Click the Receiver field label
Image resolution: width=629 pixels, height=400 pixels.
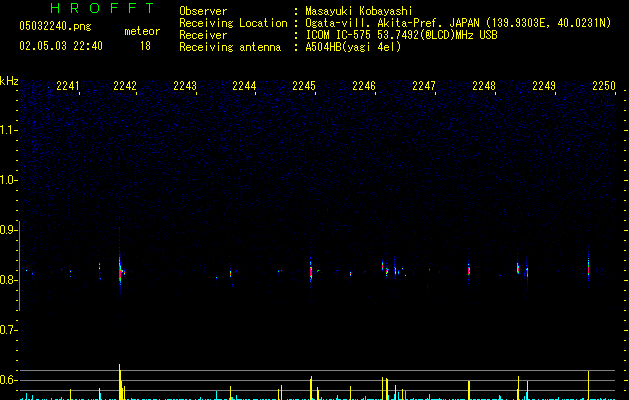203,35
